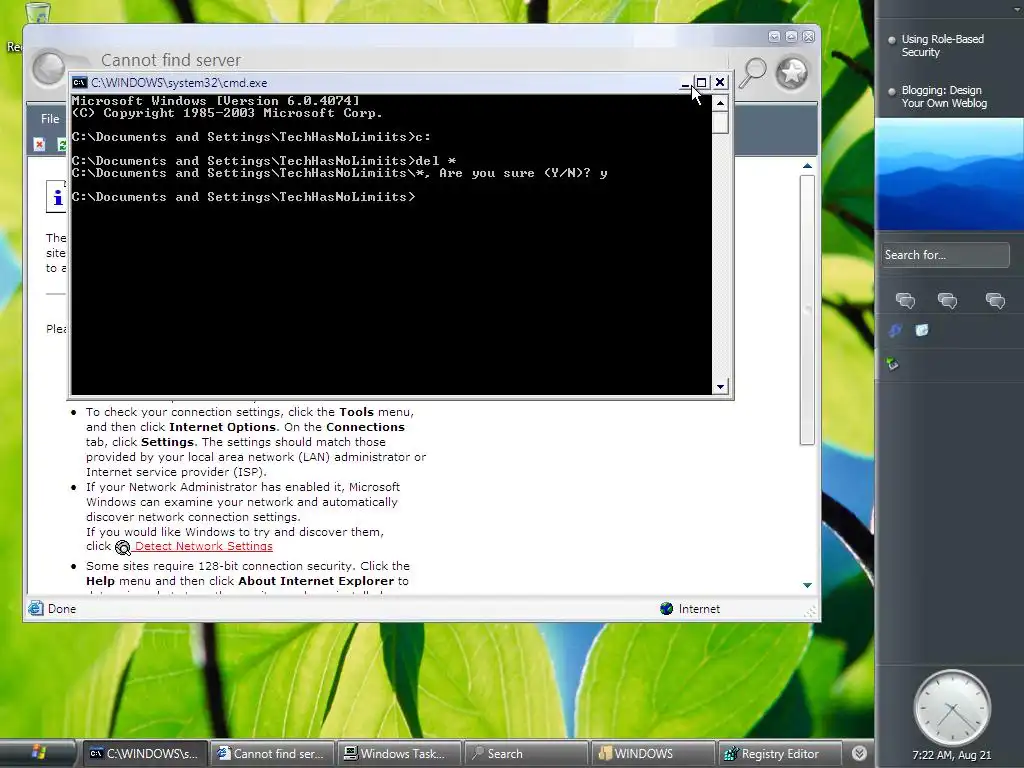1024x768 pixels.
Task: Click the Detect Network Settings link
Action: point(204,546)
